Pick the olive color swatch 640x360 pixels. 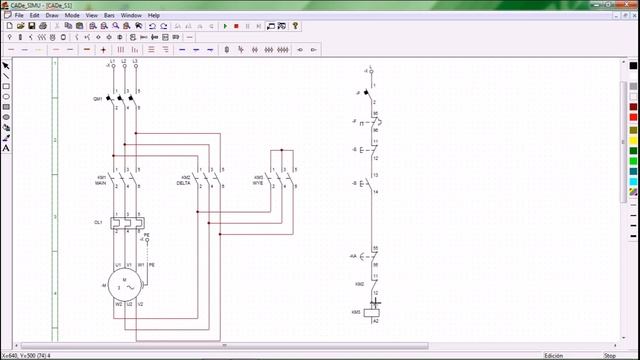[633, 130]
